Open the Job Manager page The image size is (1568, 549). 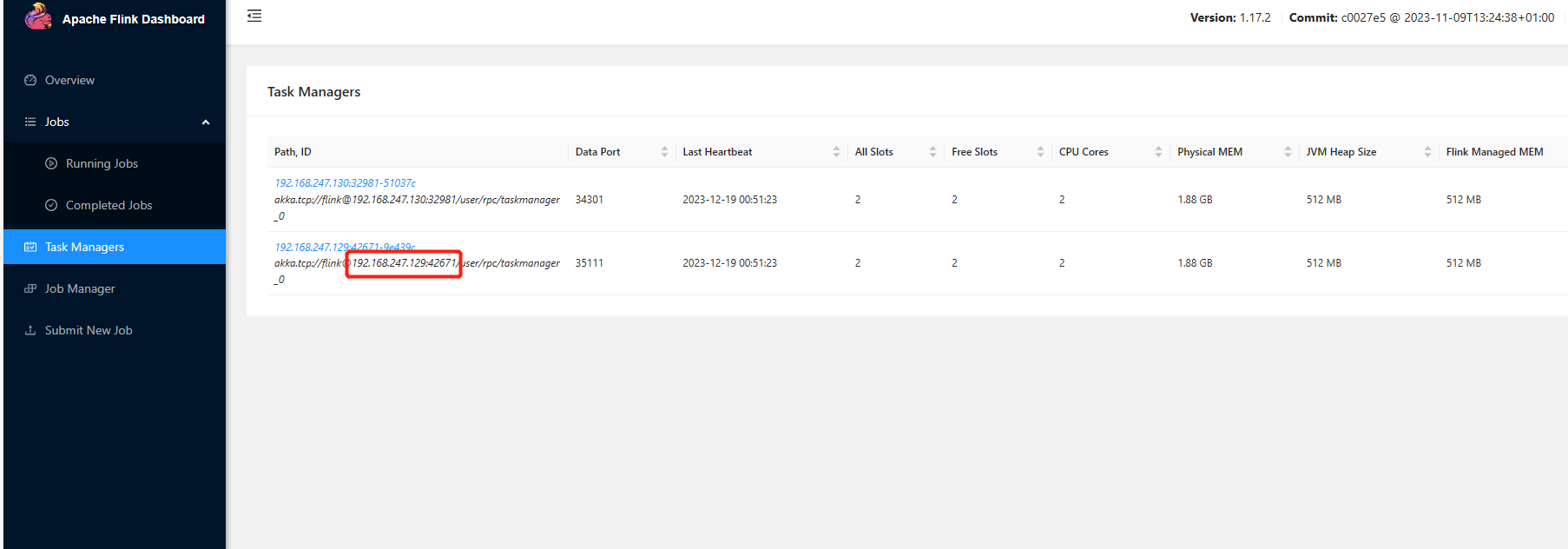80,288
